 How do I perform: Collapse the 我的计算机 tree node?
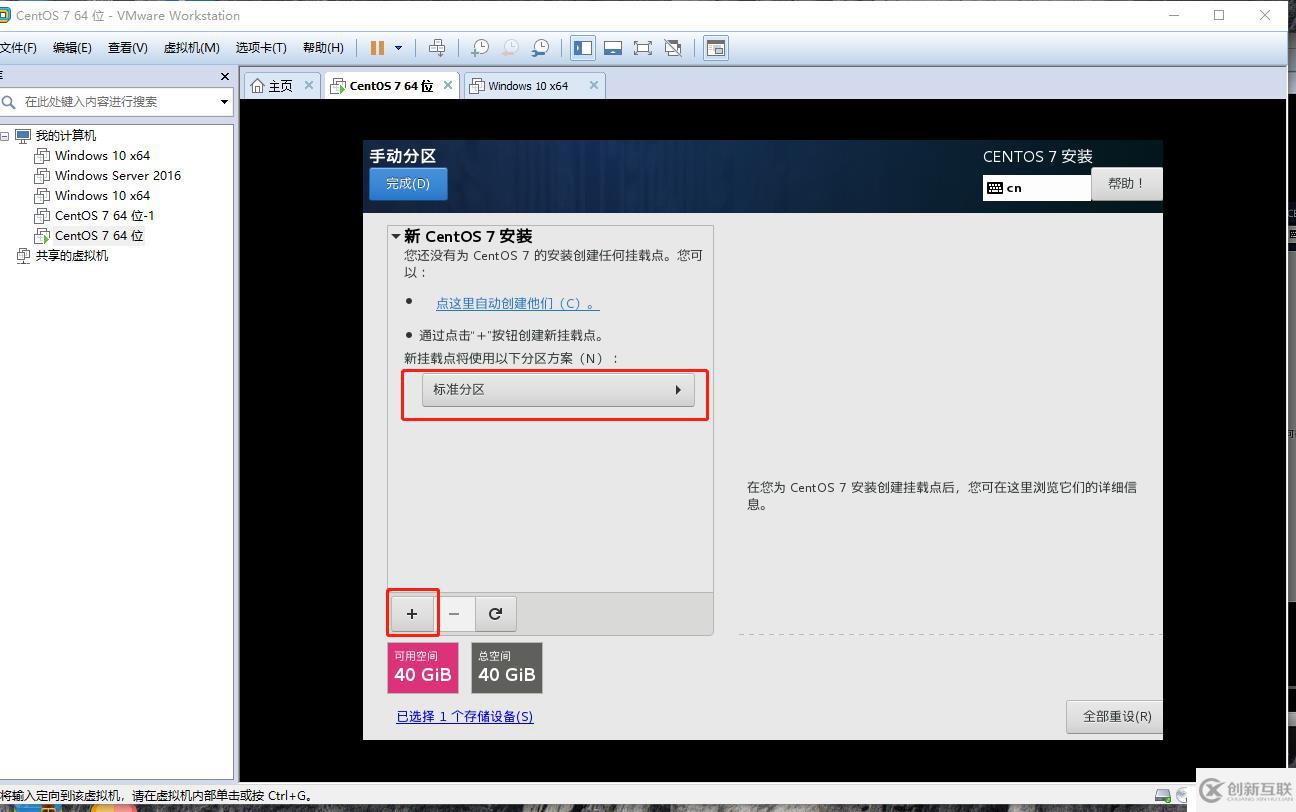5,136
